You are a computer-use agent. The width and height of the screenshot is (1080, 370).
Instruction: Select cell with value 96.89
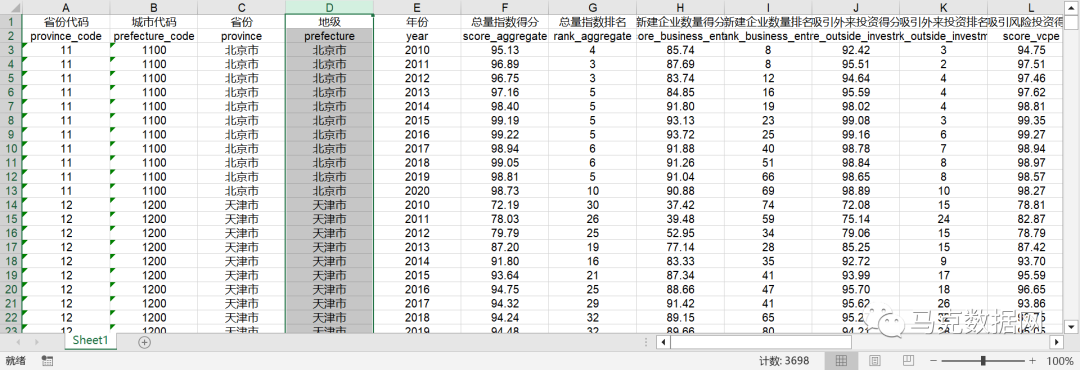point(505,64)
